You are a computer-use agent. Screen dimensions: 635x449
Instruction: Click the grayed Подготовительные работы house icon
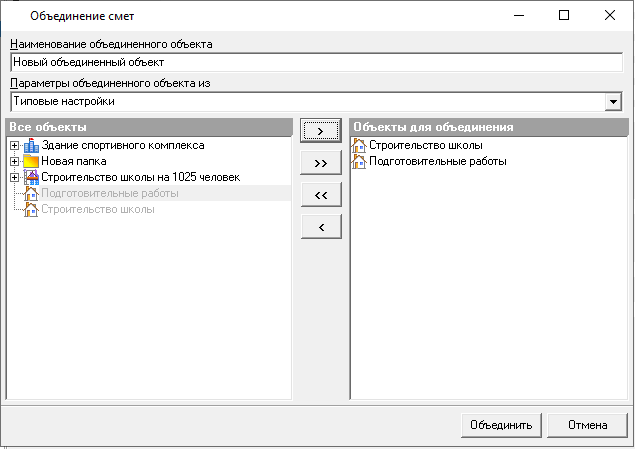tap(31, 194)
